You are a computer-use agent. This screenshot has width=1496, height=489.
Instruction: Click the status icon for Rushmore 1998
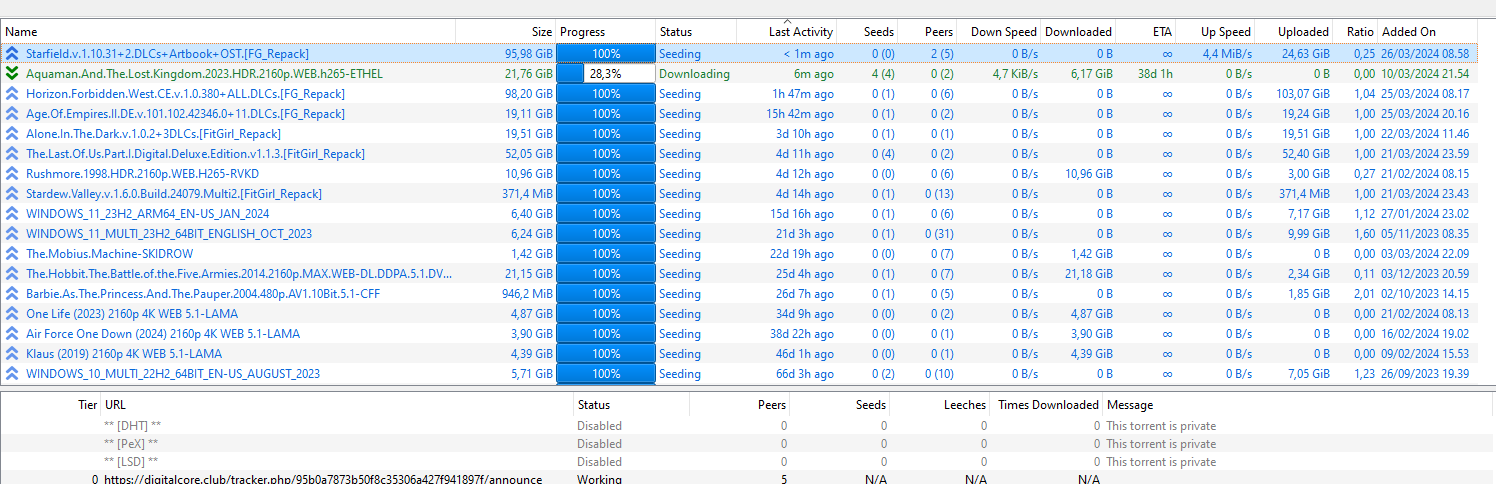[12, 174]
